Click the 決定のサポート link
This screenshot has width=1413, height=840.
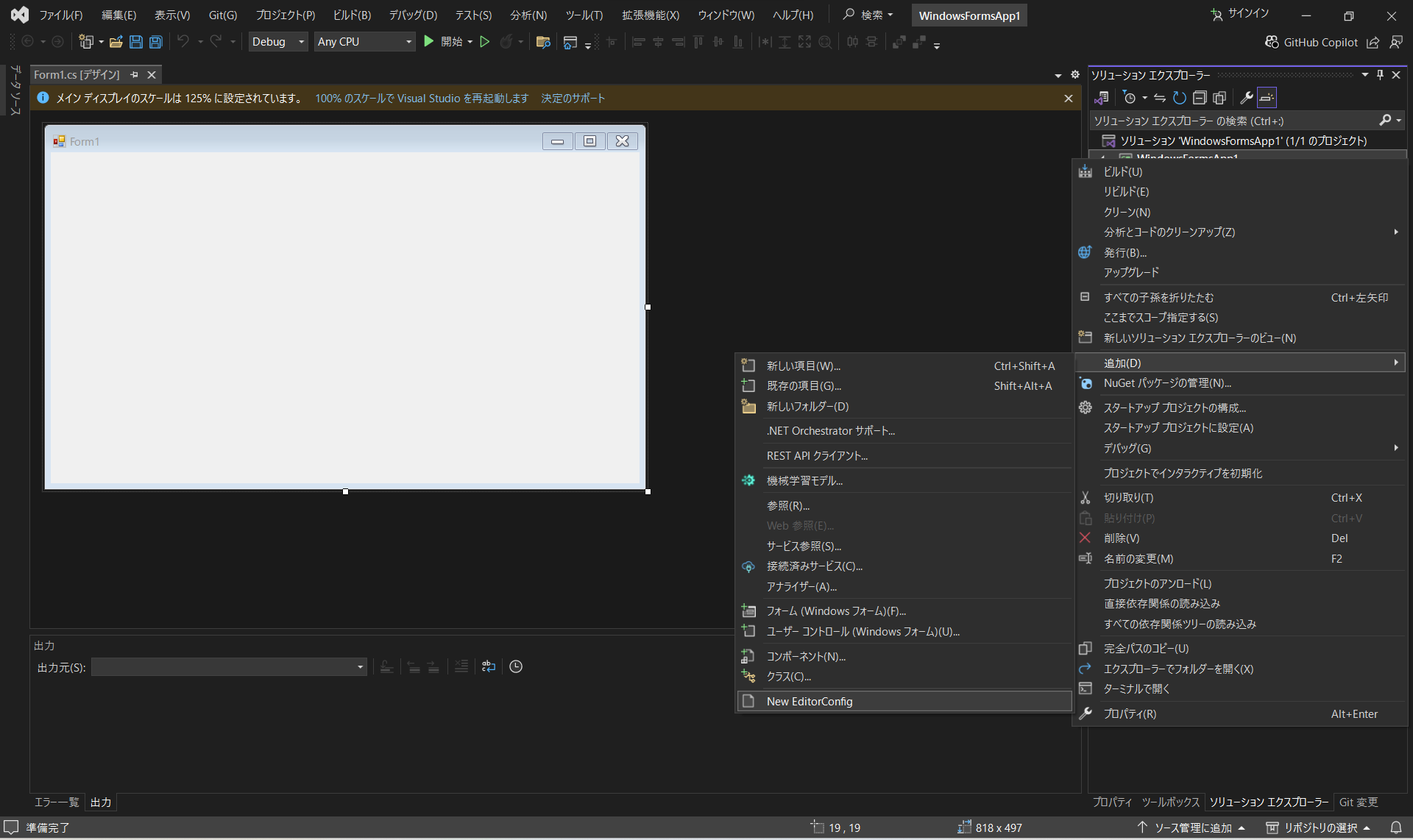[x=573, y=98]
